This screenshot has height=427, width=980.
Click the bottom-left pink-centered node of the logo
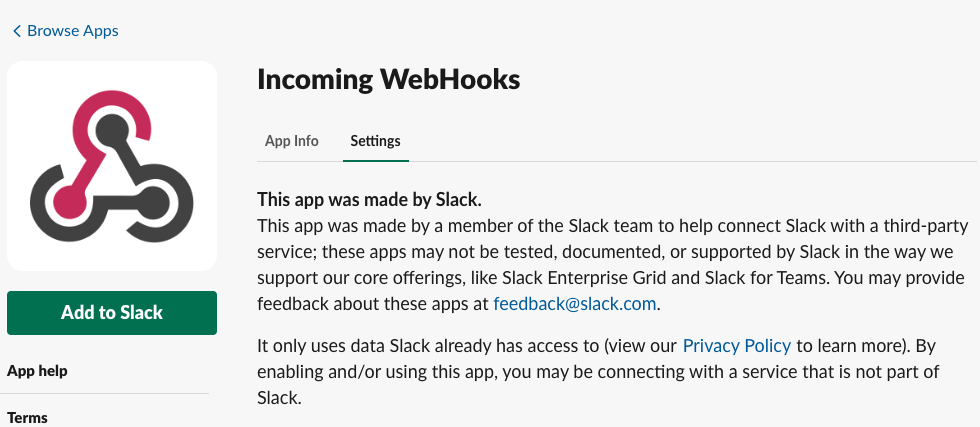point(65,196)
